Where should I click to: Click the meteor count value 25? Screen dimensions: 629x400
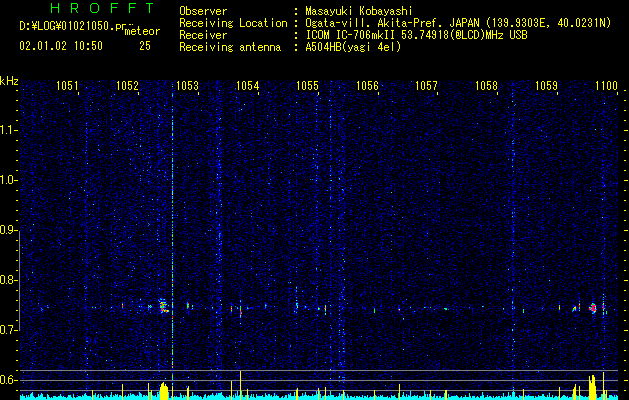145,46
